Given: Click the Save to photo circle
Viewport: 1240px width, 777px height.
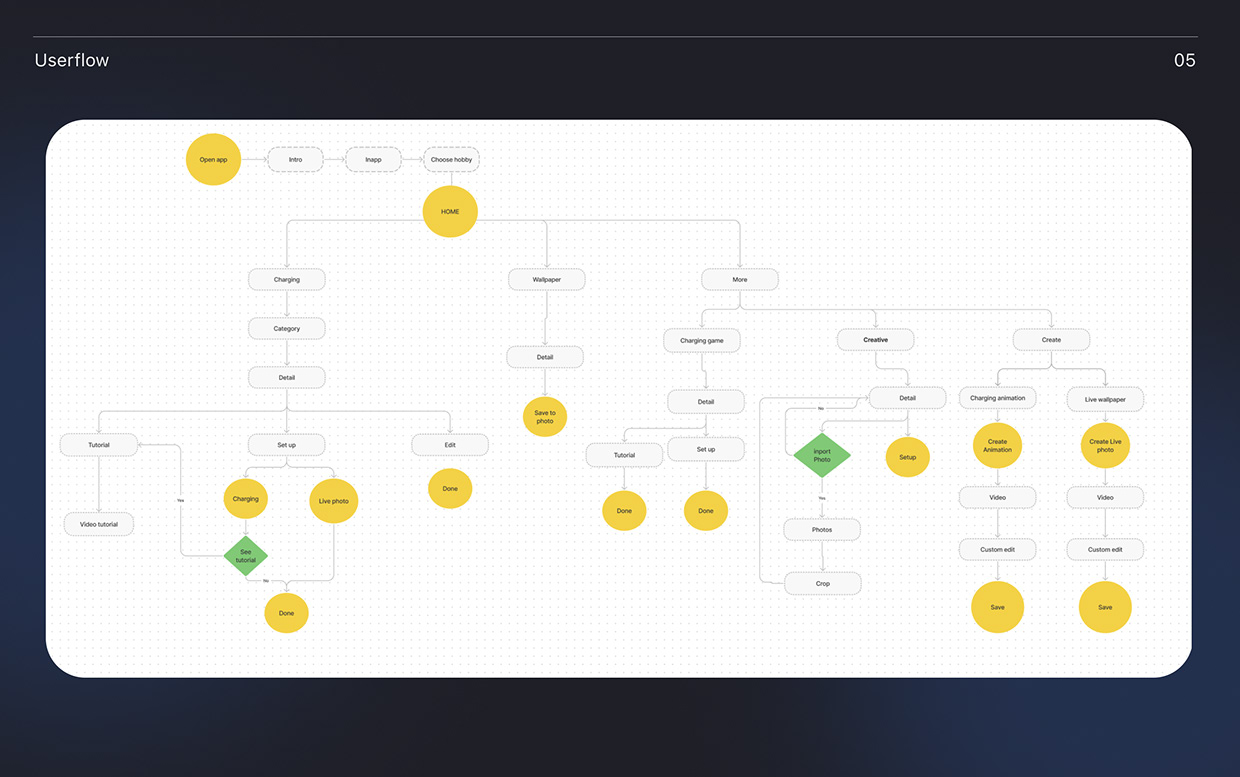Looking at the screenshot, I should pos(545,417).
